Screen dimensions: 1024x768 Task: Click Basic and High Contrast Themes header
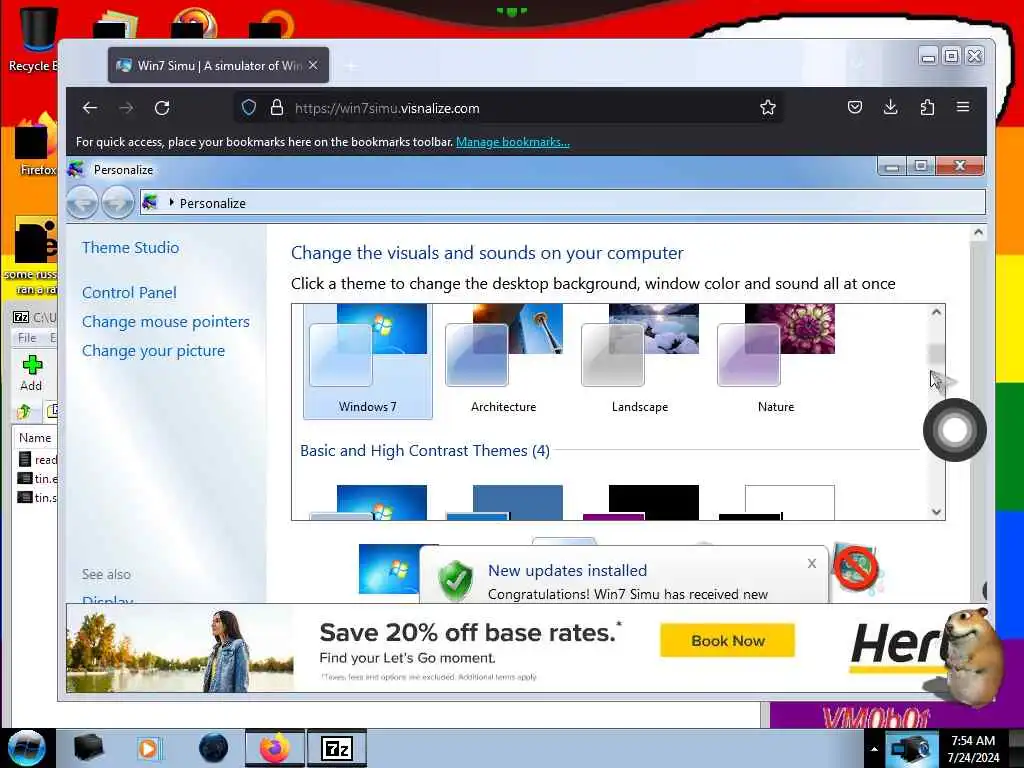[424, 451]
